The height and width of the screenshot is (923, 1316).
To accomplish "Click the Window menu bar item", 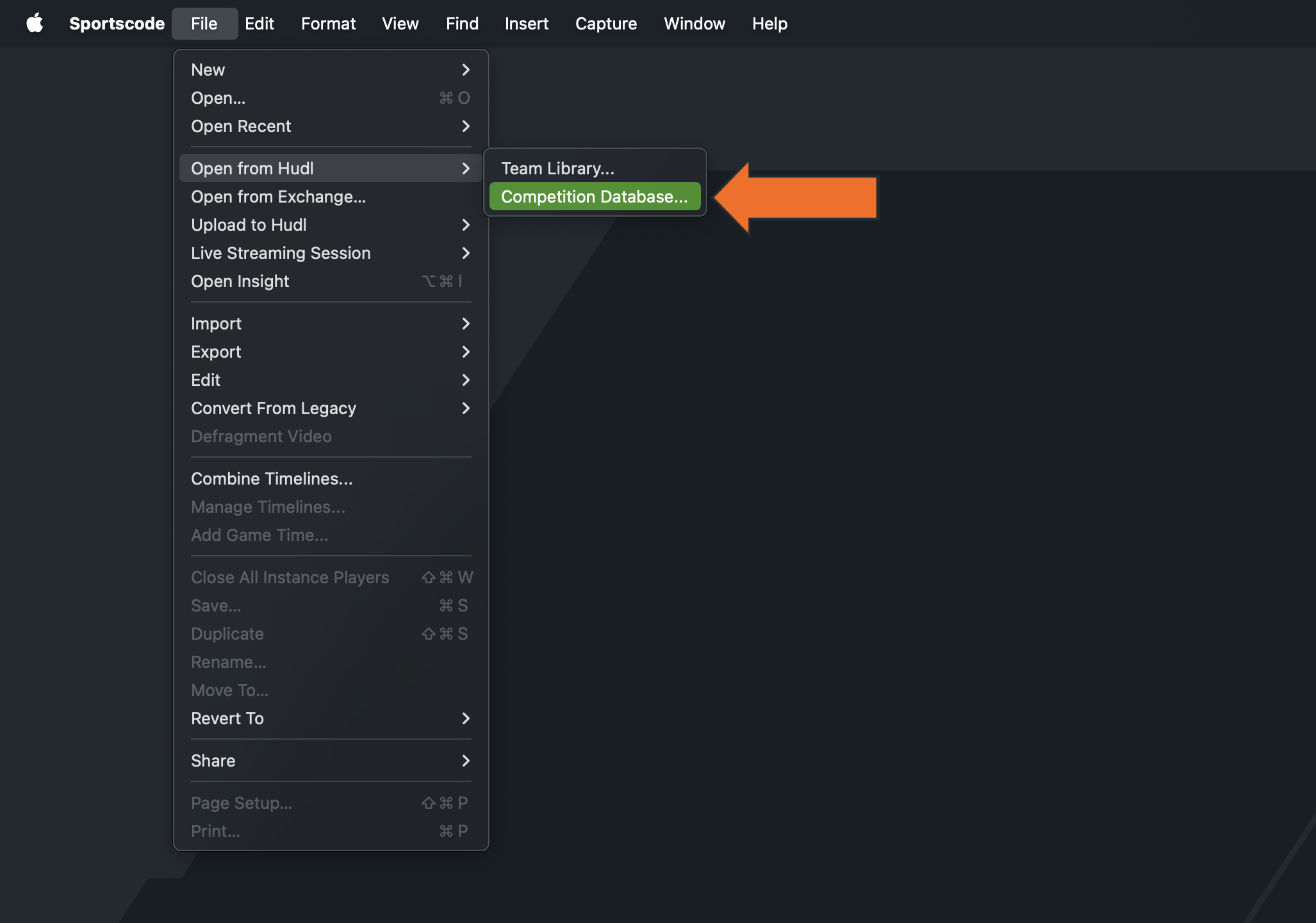I will click(x=694, y=24).
